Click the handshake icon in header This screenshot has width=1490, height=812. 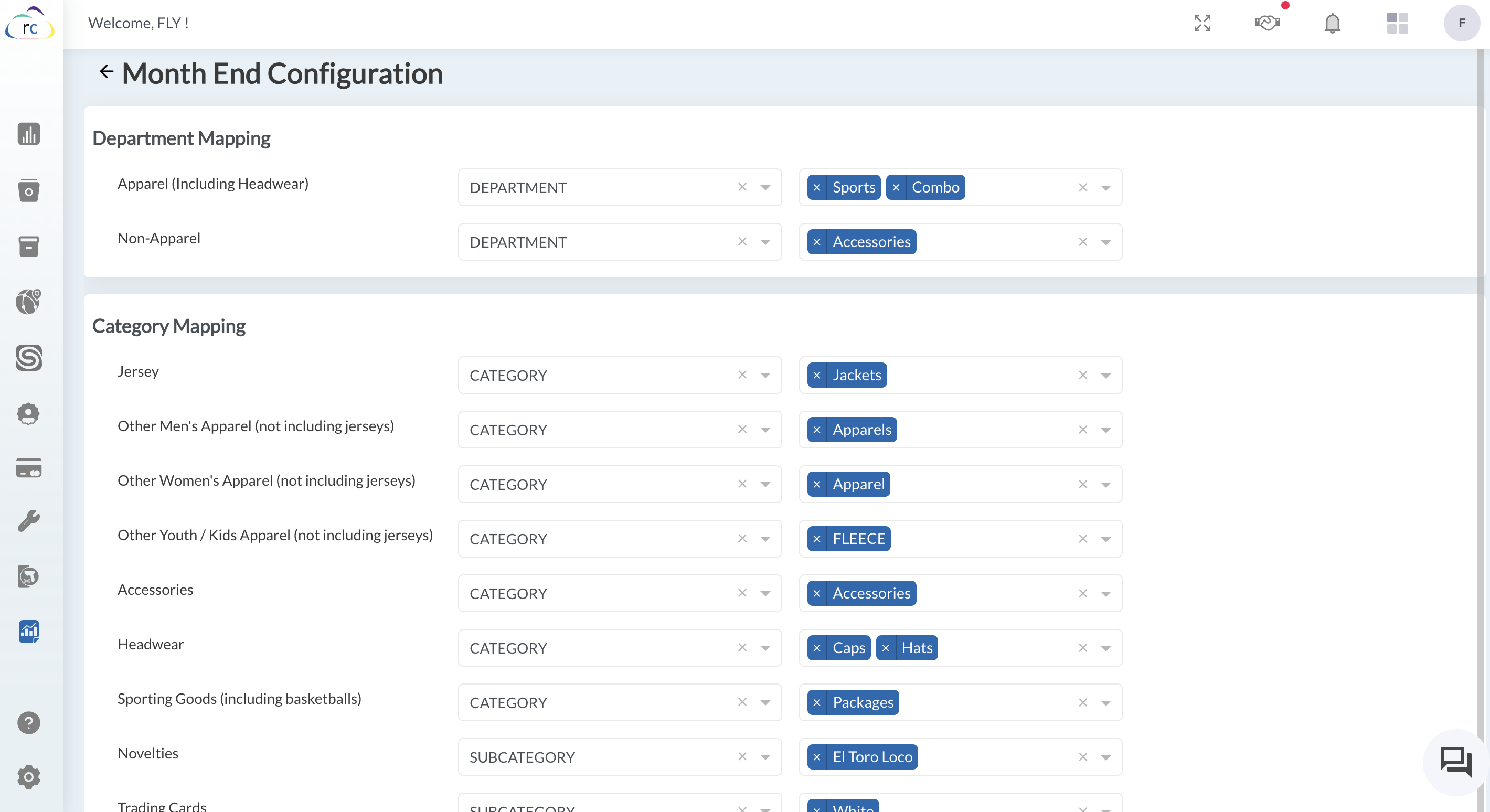[x=1266, y=23]
